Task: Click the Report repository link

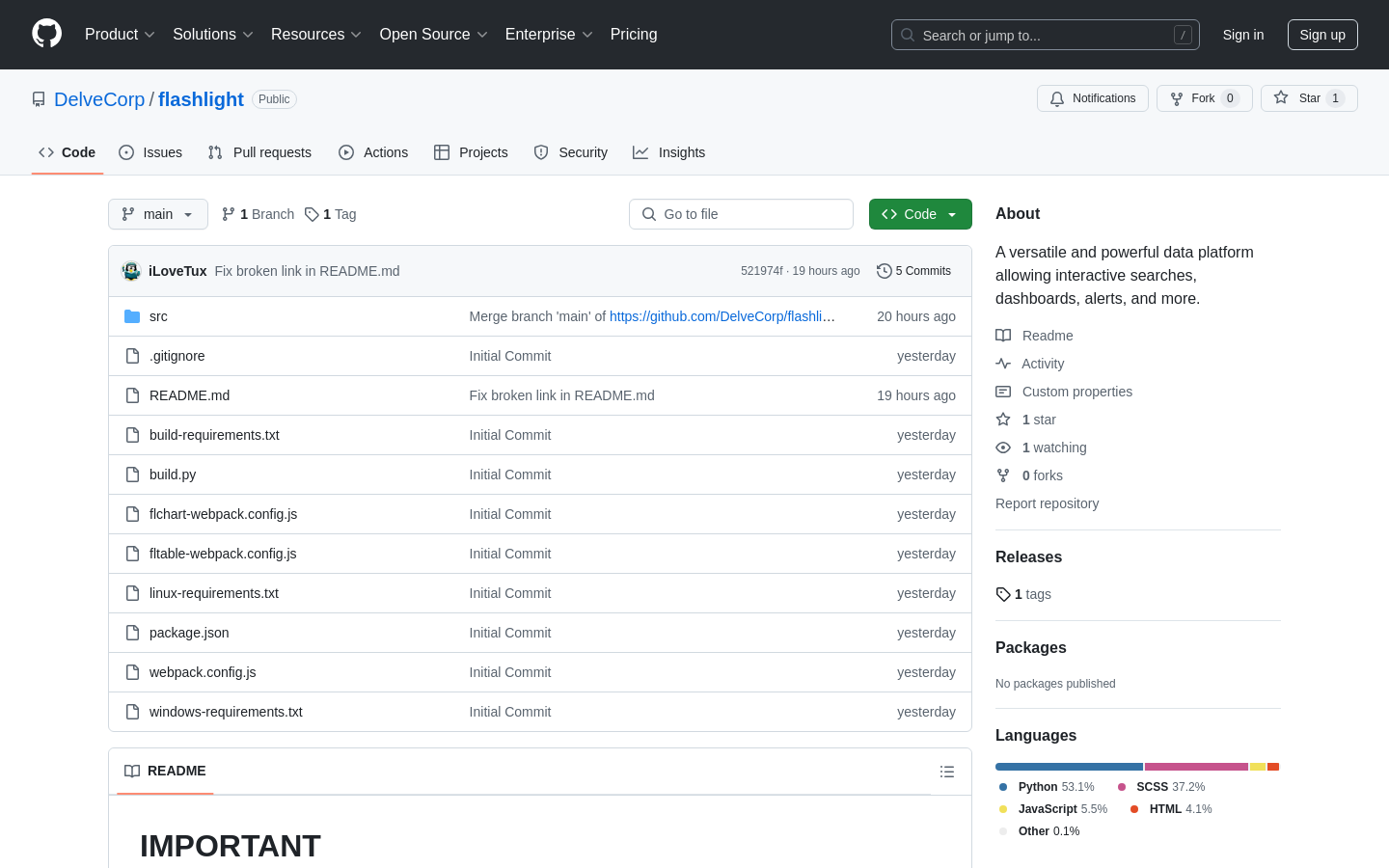Action: (x=1047, y=503)
